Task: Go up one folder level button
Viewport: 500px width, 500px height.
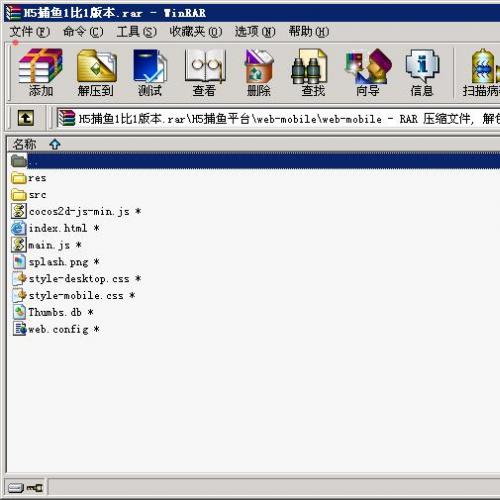Action: click(x=26, y=118)
